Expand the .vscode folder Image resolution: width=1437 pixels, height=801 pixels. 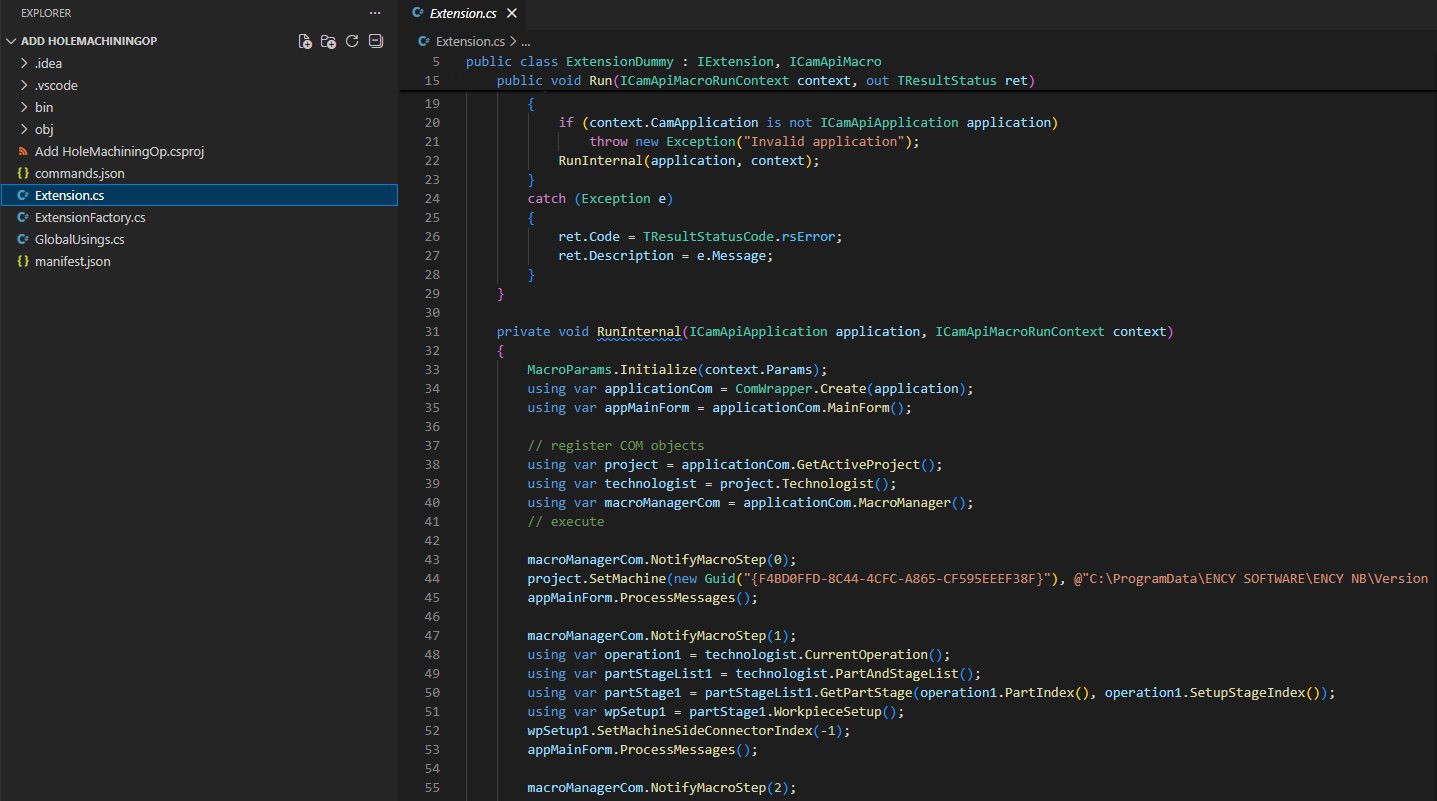[24, 85]
